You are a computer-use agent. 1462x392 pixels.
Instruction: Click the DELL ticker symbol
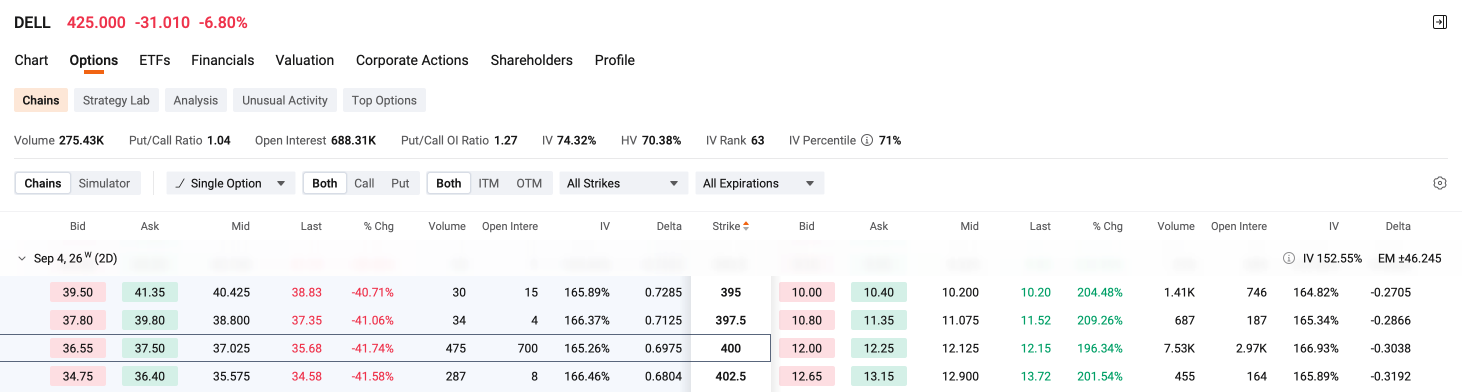click(32, 22)
